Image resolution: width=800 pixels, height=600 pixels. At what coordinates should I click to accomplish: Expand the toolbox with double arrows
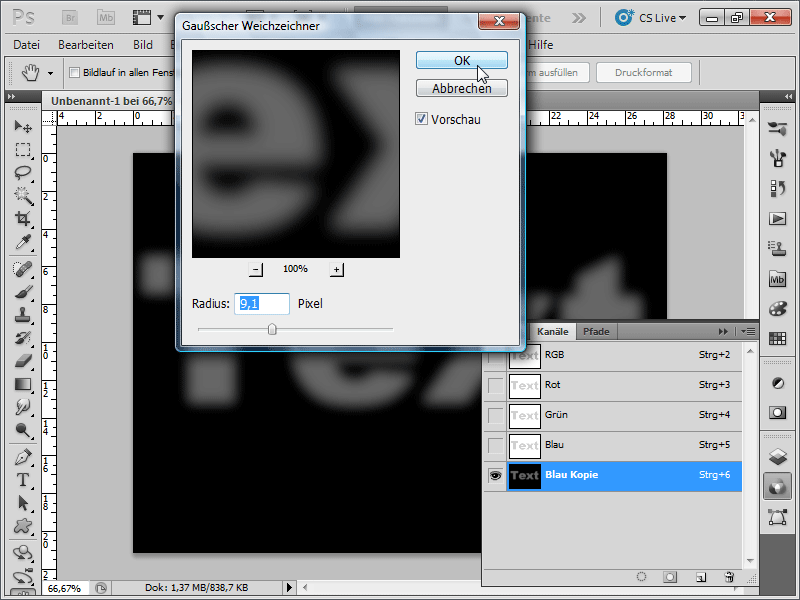click(x=12, y=96)
